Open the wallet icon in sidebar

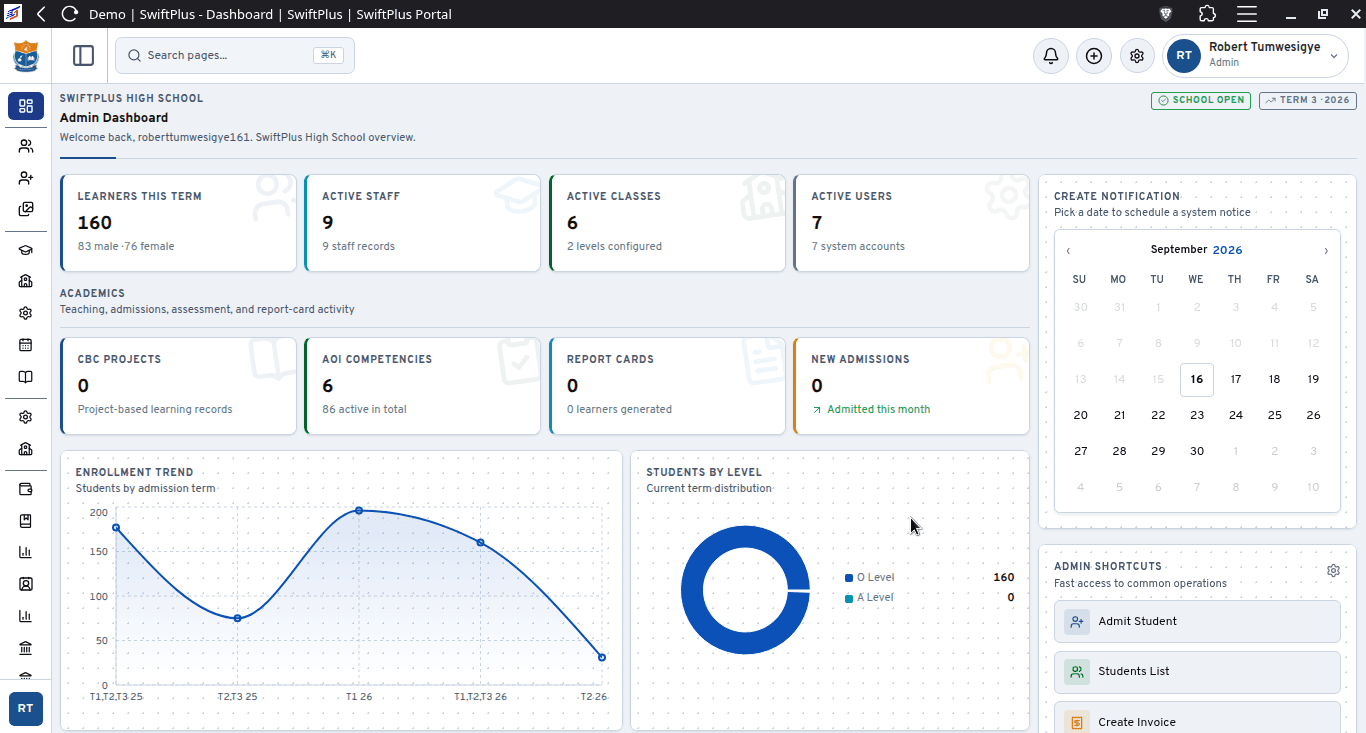(26, 489)
